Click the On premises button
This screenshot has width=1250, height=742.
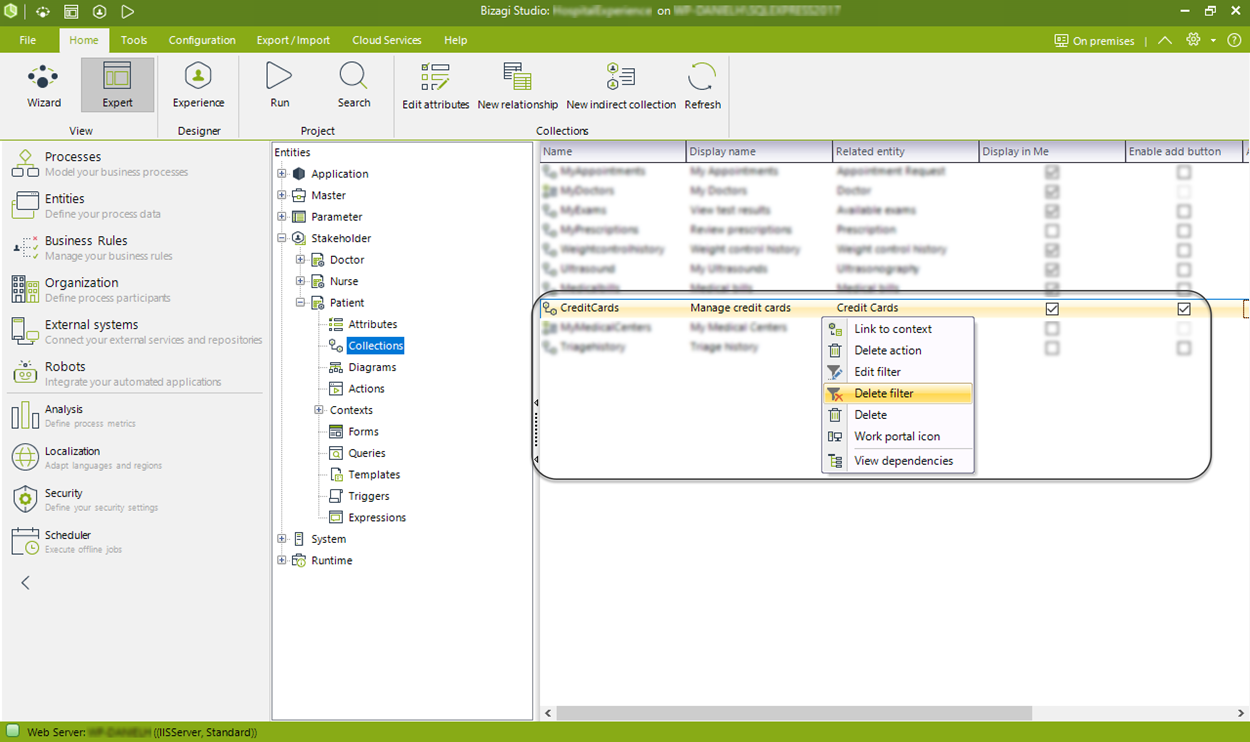click(x=1094, y=41)
